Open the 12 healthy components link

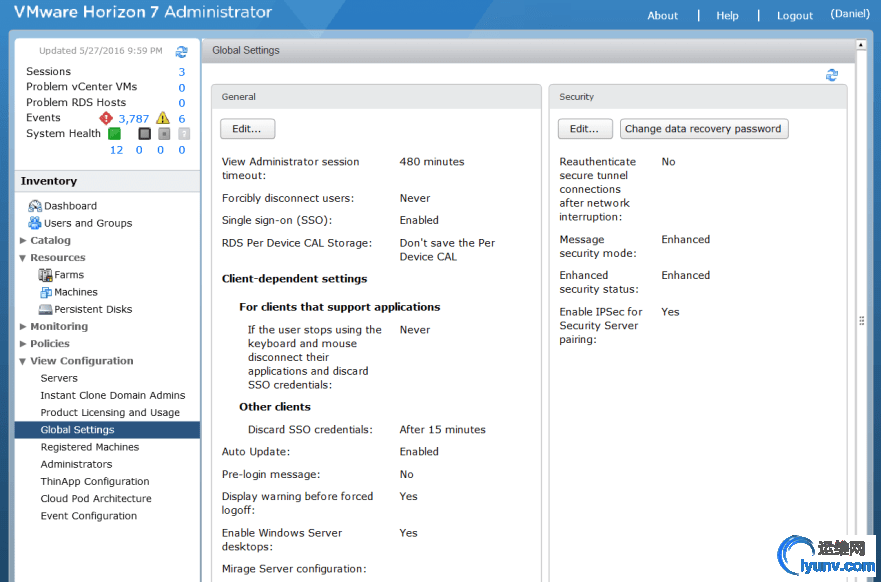[x=116, y=150]
